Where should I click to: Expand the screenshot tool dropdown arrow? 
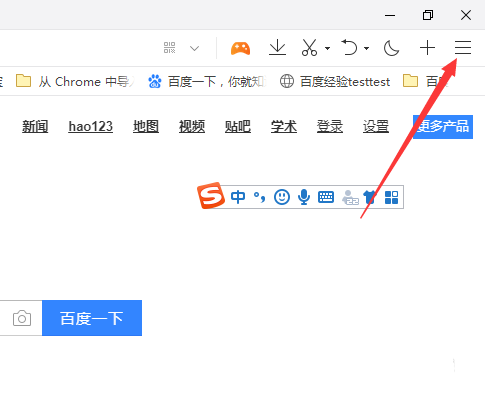click(x=327, y=48)
